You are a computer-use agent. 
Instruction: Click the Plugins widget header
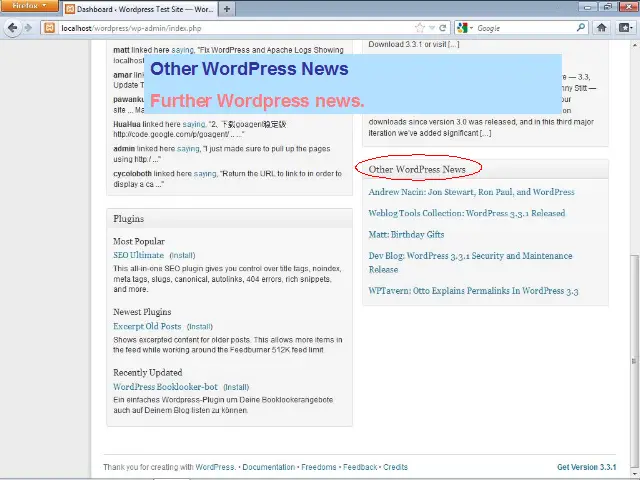(229, 219)
